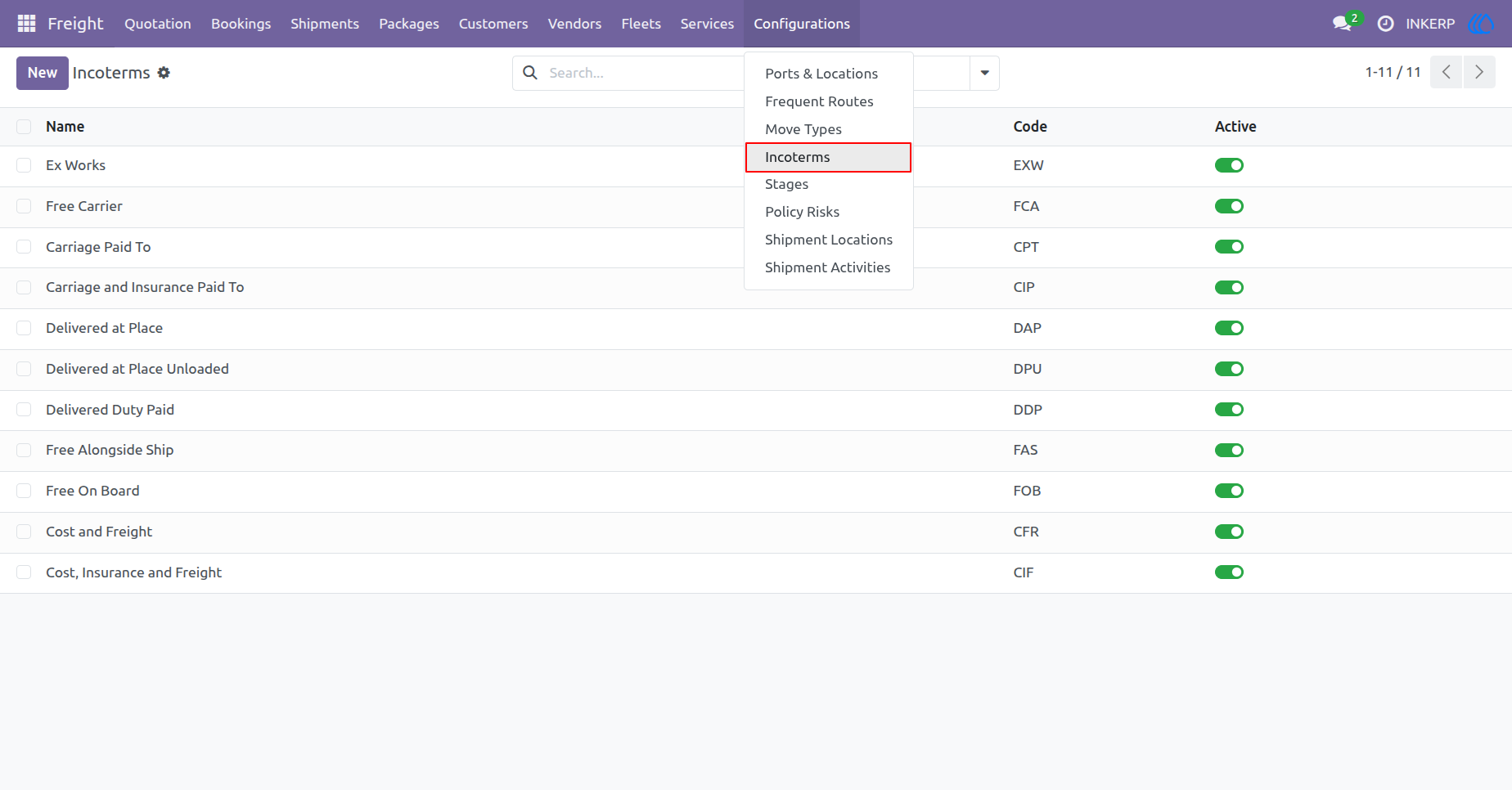
Task: Go to previous page arrow
Action: pos(1447,72)
